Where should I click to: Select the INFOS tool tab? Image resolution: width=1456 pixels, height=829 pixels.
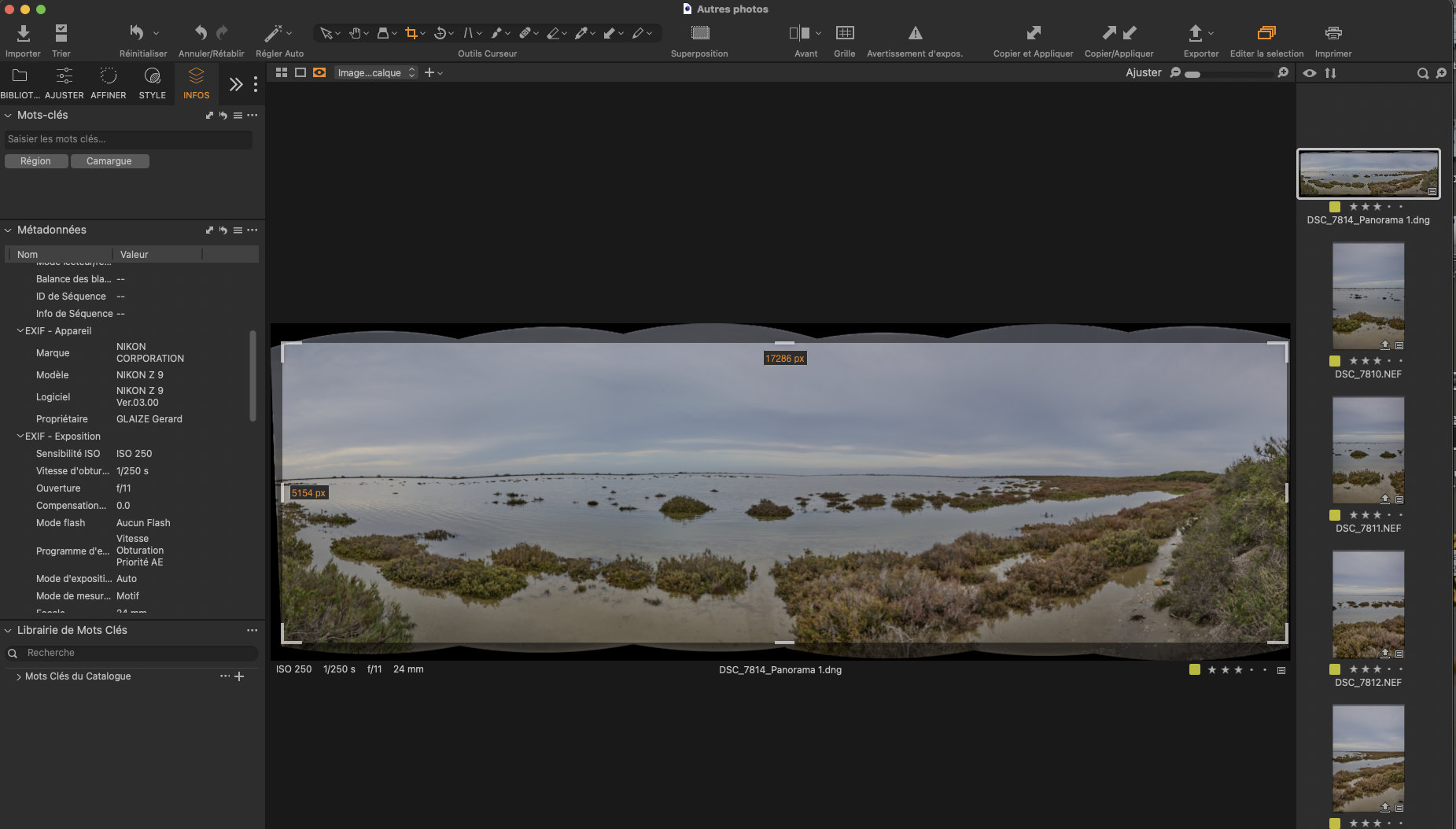(x=196, y=83)
